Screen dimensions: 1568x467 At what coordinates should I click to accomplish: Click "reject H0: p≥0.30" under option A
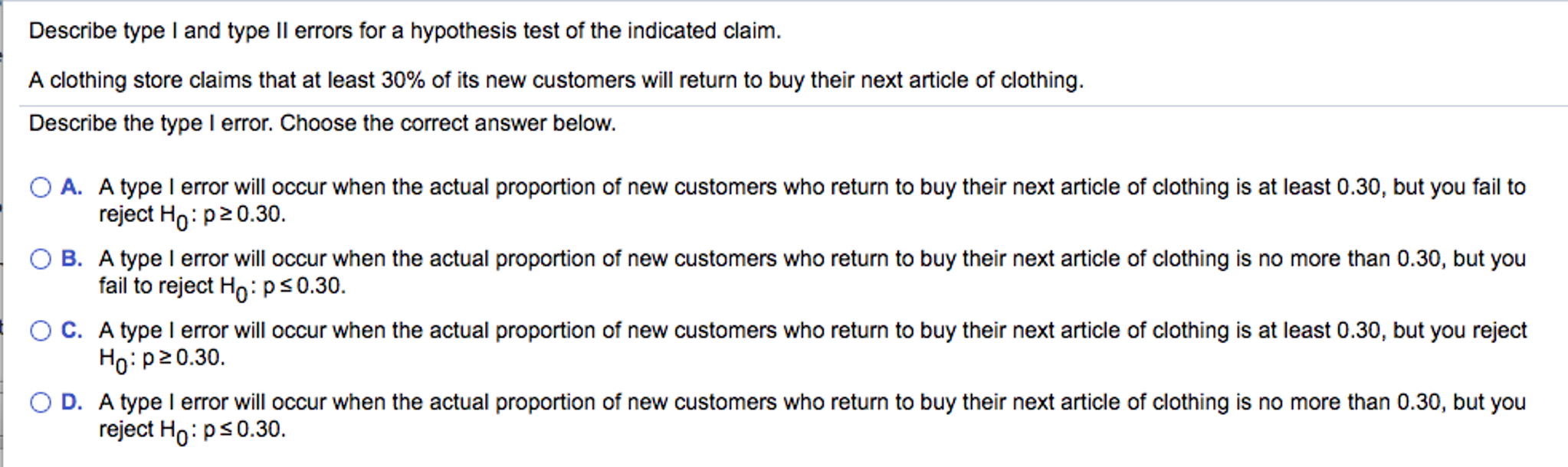[192, 216]
